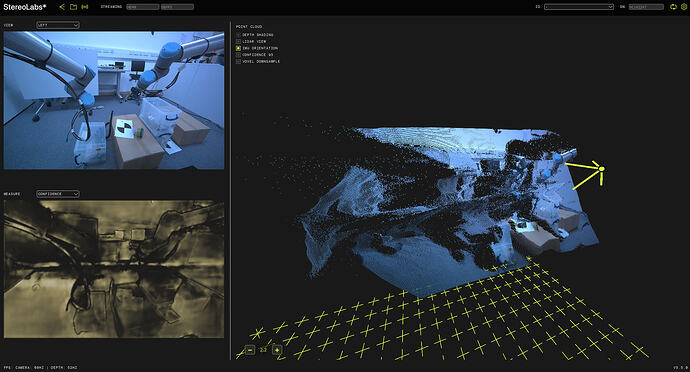Click the second Streaming input field
Image resolution: width=690 pixels, height=372 pixels.
pyautogui.click(x=177, y=7)
